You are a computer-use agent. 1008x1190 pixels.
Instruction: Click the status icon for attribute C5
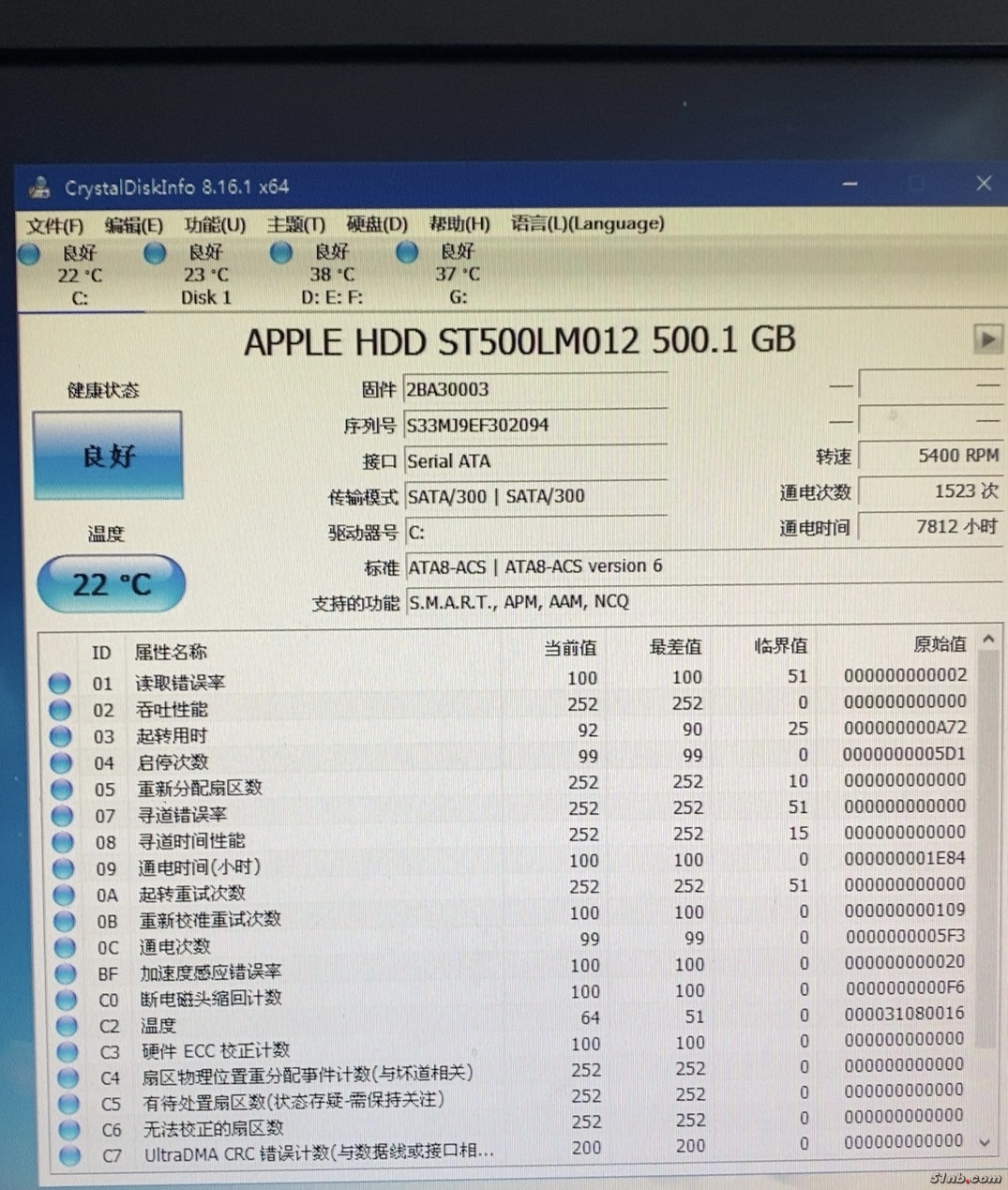click(68, 1103)
